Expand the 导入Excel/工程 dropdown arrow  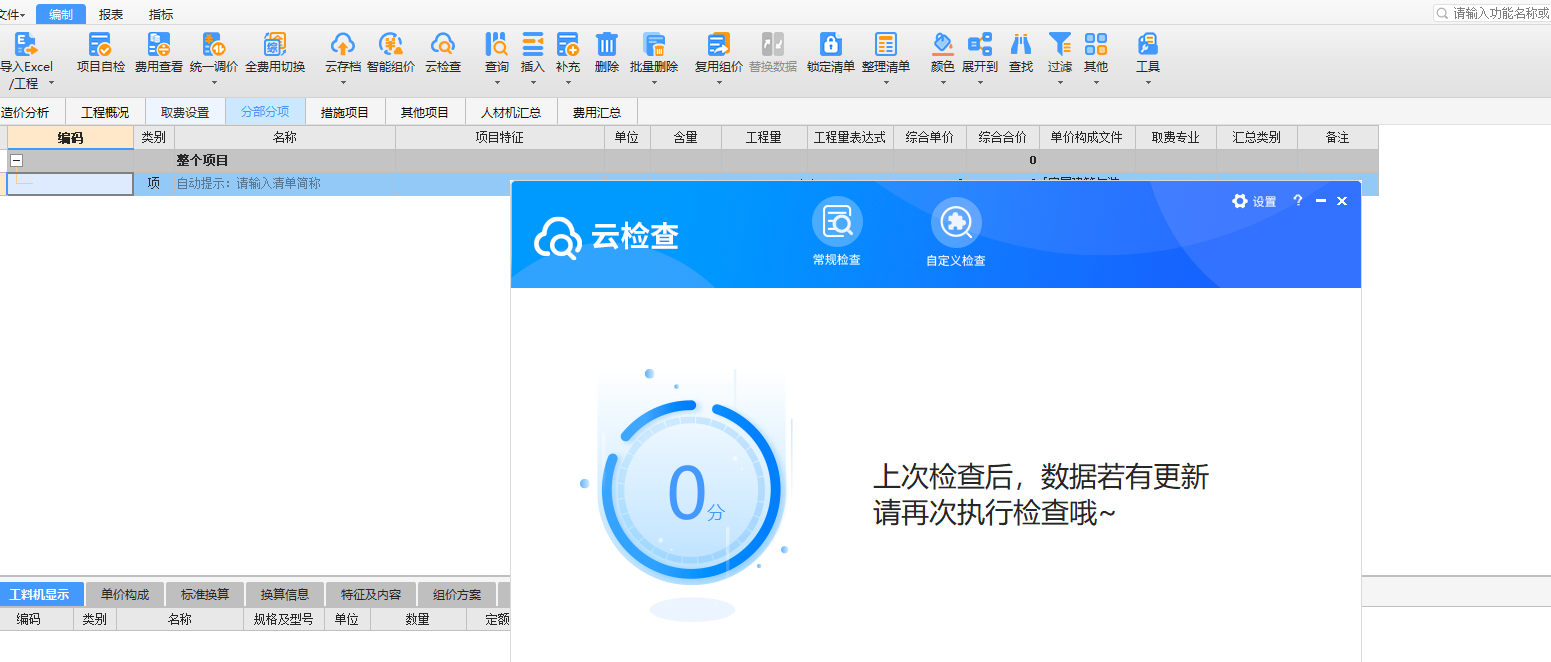coord(52,84)
